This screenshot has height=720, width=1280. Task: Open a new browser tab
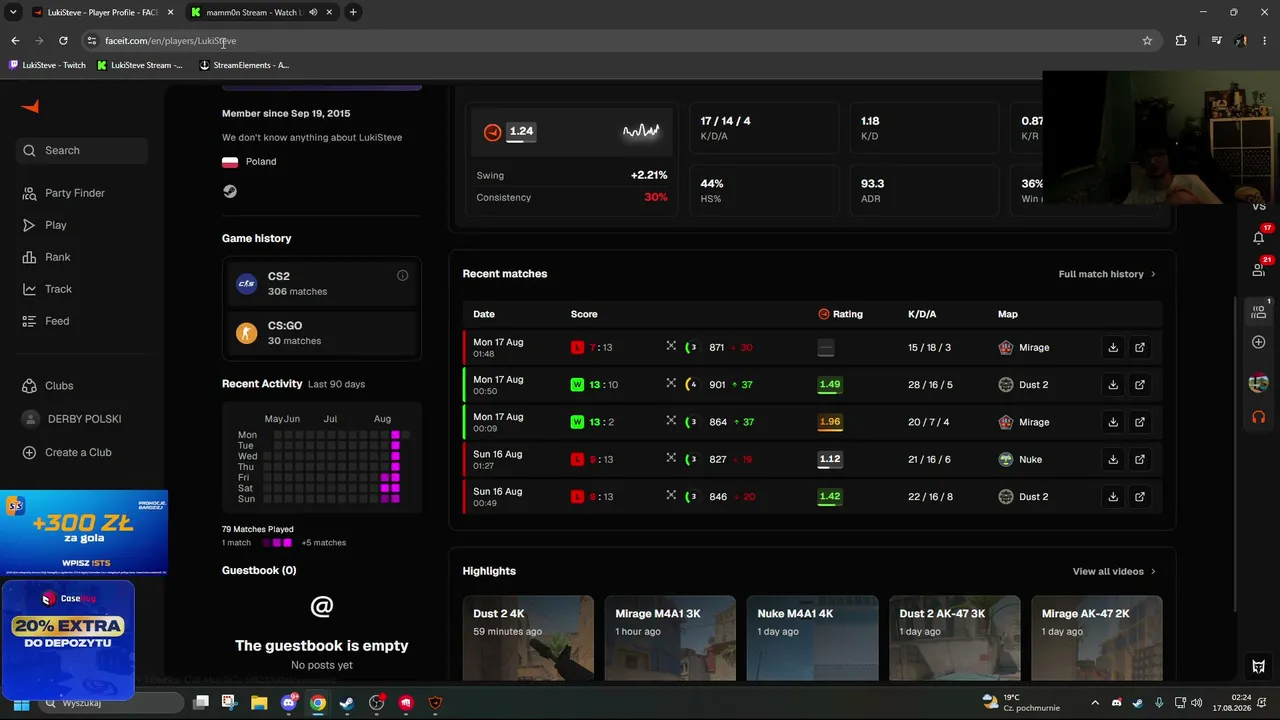[353, 12]
